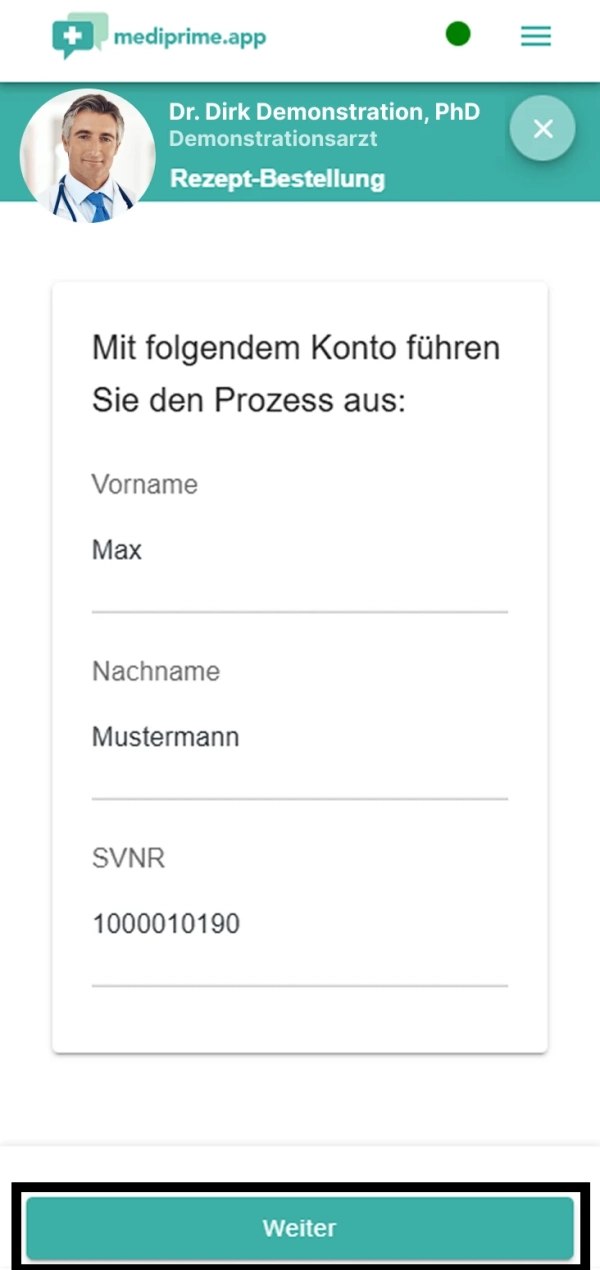Click the mediprime.app wordmark text
The height and width of the screenshot is (1270, 600).
click(190, 38)
